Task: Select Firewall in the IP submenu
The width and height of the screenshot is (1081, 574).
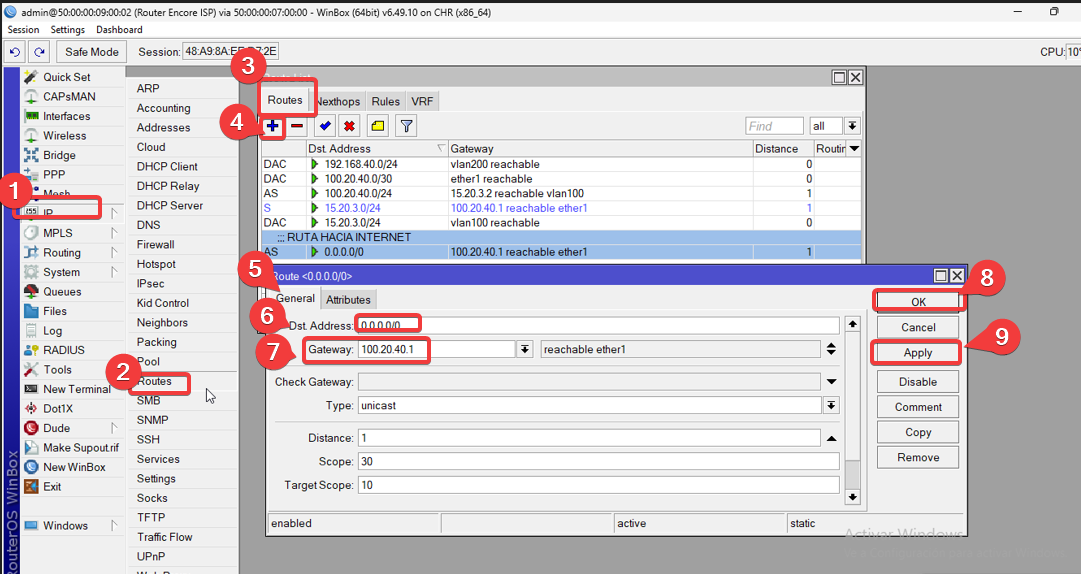Action: [155, 244]
